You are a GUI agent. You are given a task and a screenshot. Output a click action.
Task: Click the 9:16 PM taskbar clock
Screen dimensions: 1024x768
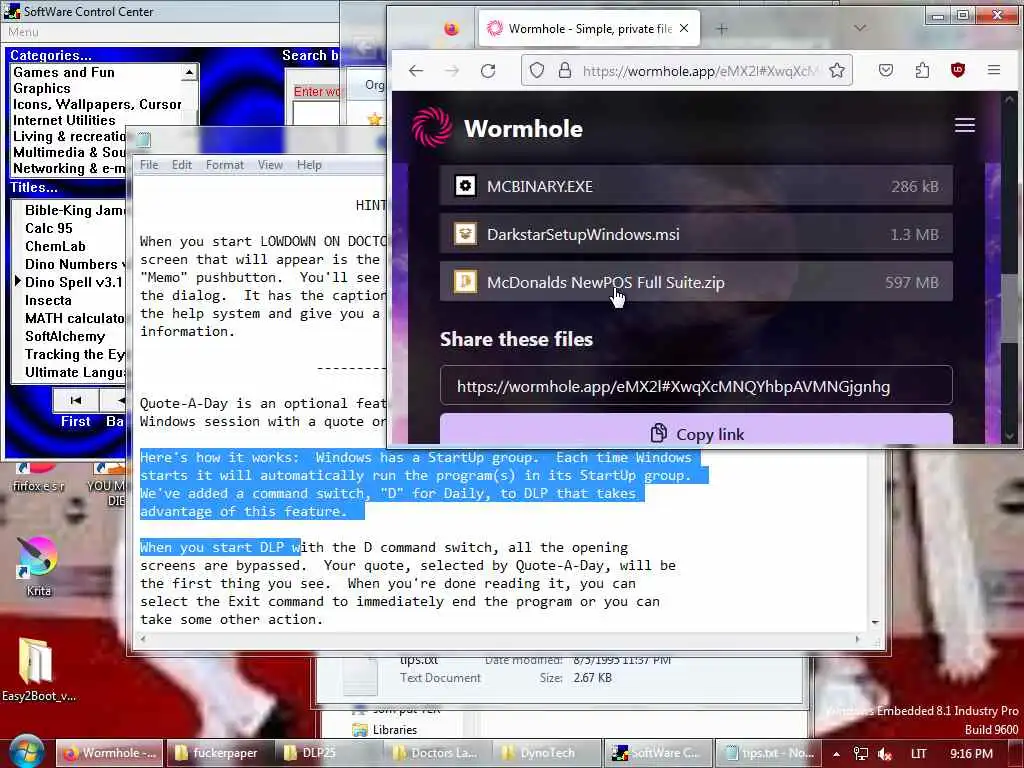971,754
